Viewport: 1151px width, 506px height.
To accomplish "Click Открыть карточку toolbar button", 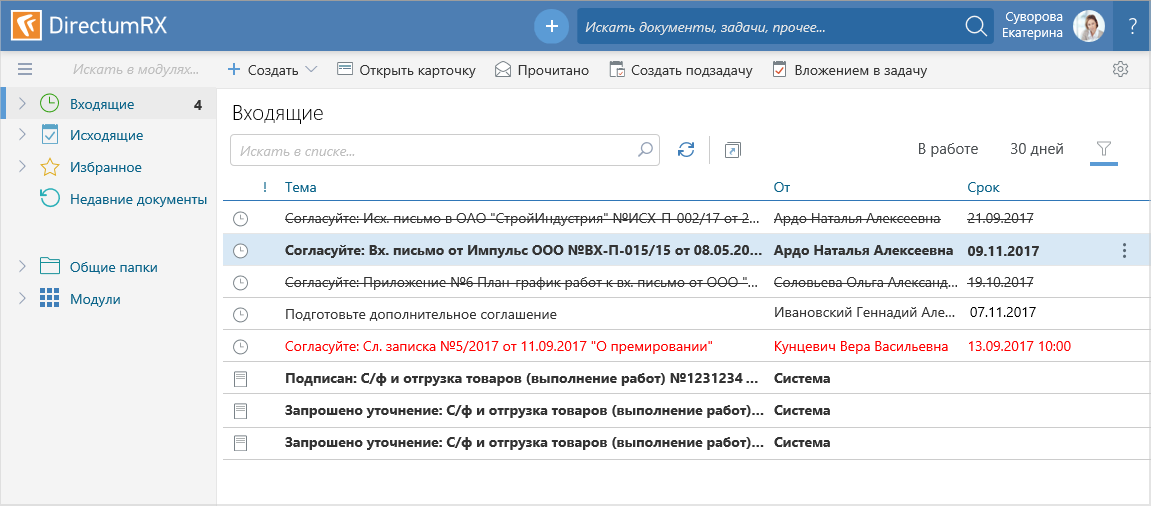I will (406, 70).
